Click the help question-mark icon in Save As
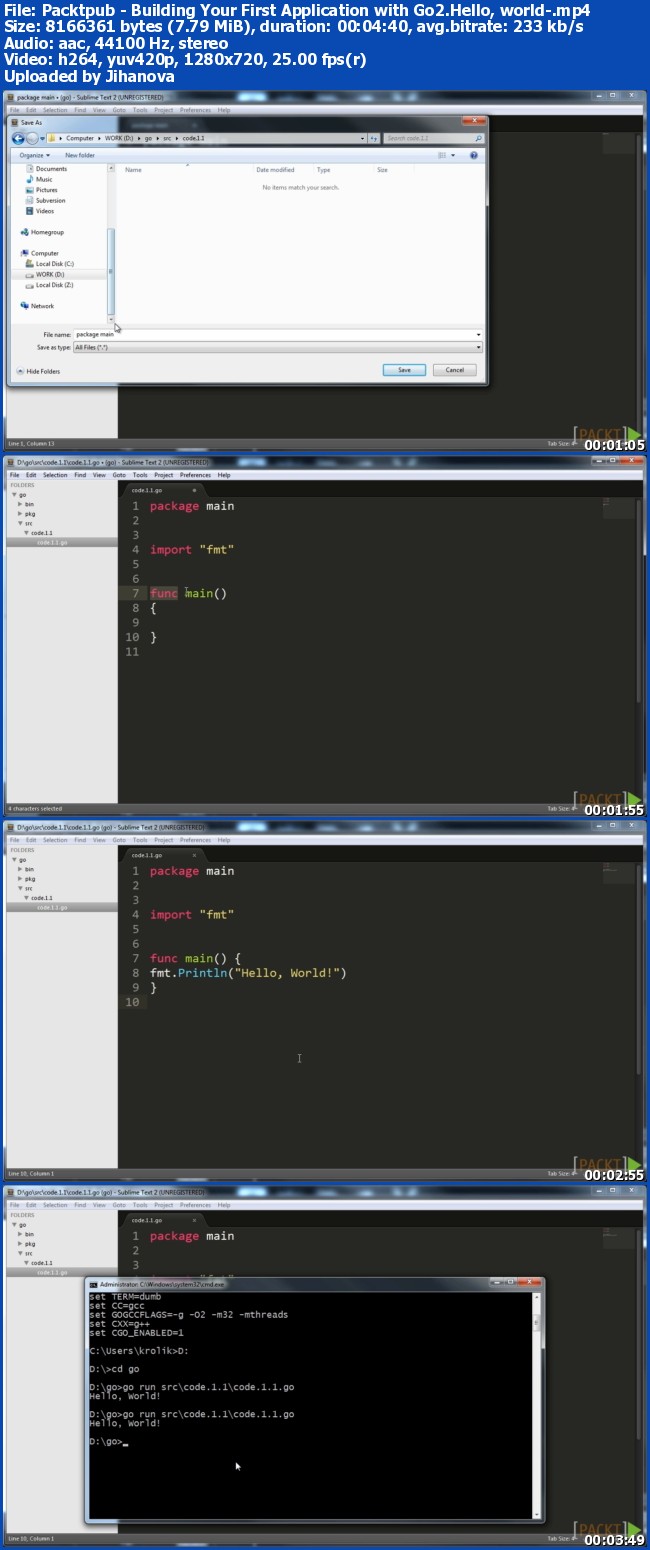This screenshot has height=1550, width=650. tap(474, 155)
